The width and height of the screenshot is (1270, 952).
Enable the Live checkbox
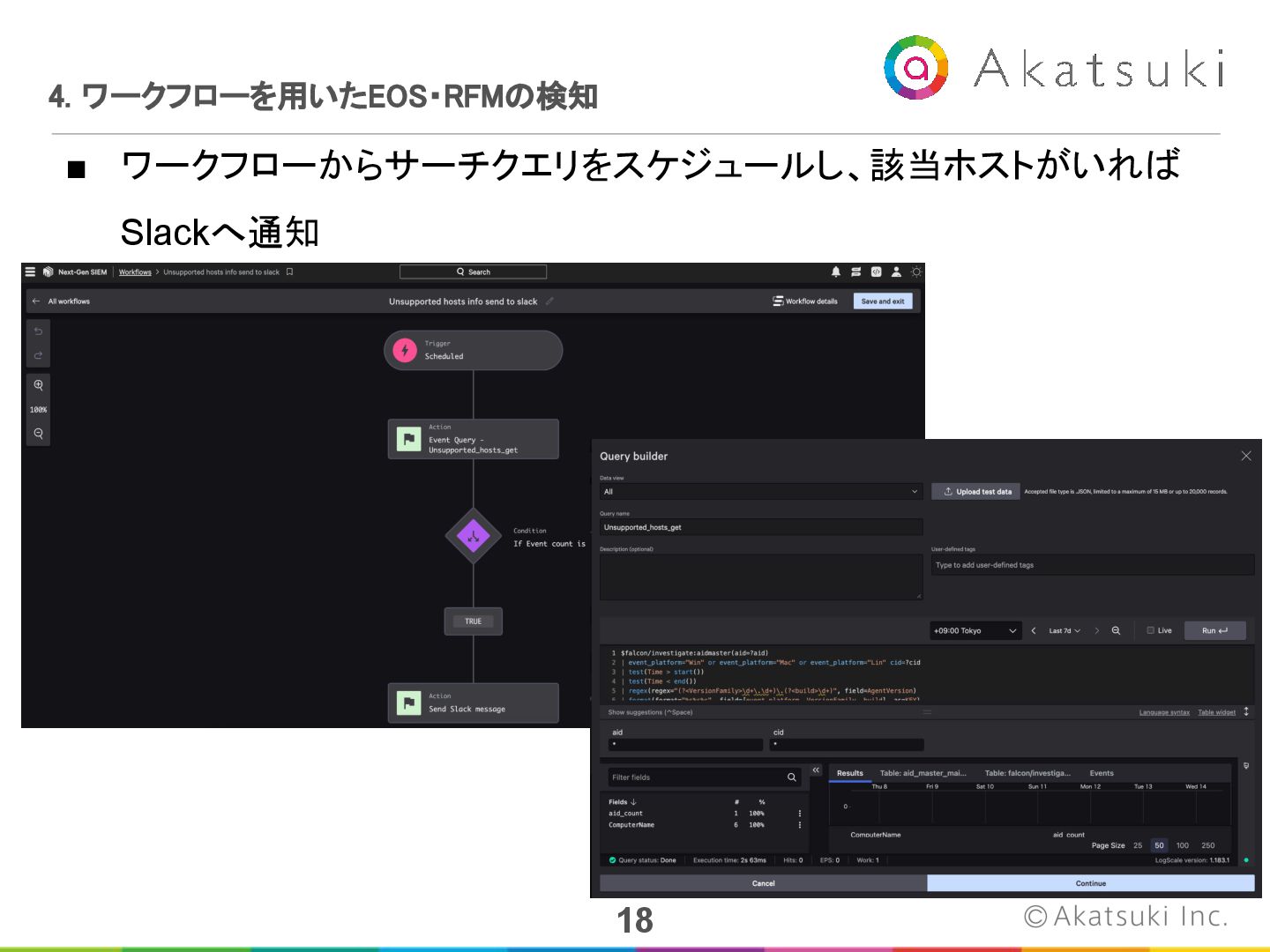click(1150, 630)
